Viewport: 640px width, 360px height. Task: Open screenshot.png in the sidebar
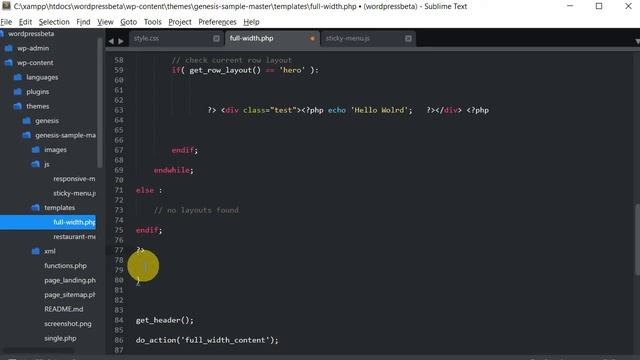68,324
